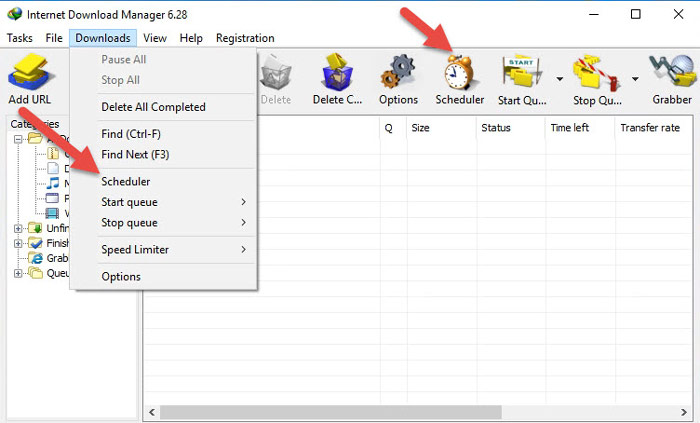This screenshot has width=700, height=423.
Task: Click the horizontal scrollbar thumb
Action: (330, 412)
